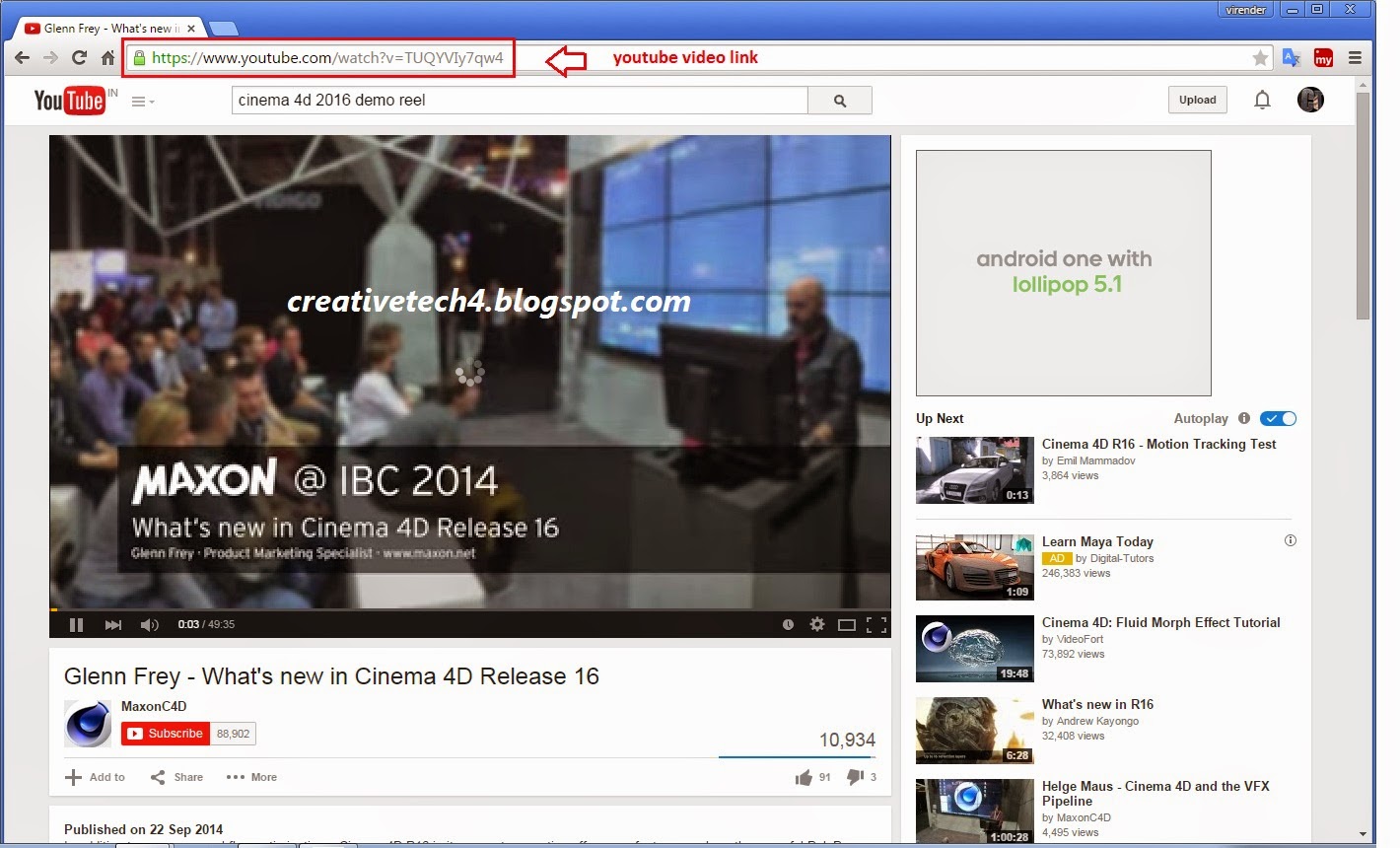Click by Andrew Kayongo uploader name
The width and height of the screenshot is (1400, 848).
(1090, 721)
